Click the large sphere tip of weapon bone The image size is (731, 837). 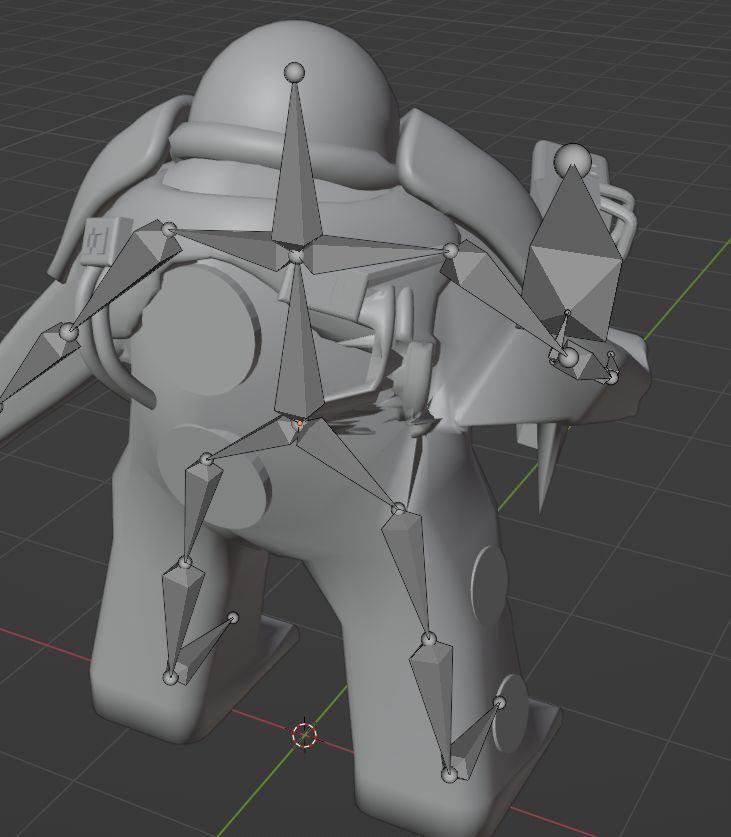click(x=573, y=160)
